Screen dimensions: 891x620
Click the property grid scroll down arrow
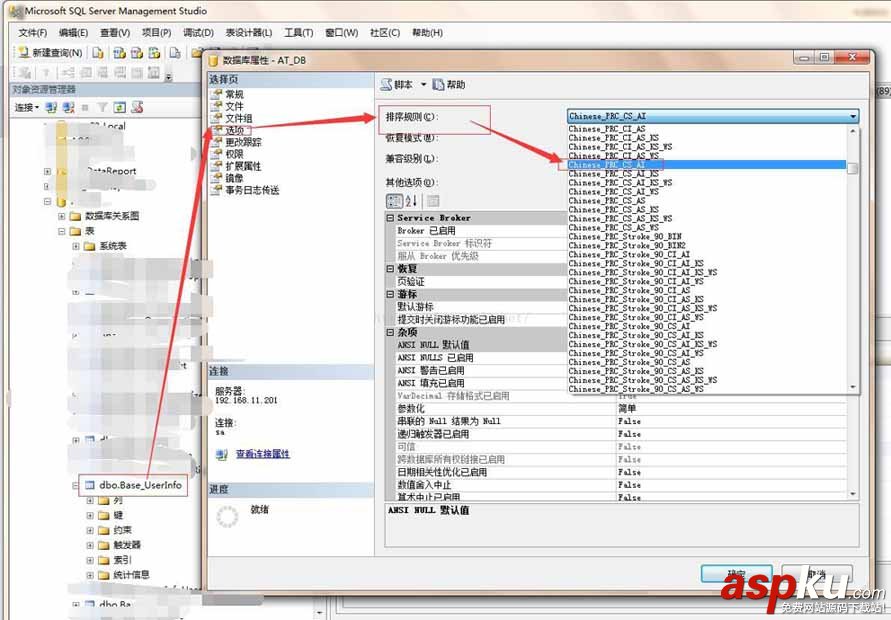853,494
